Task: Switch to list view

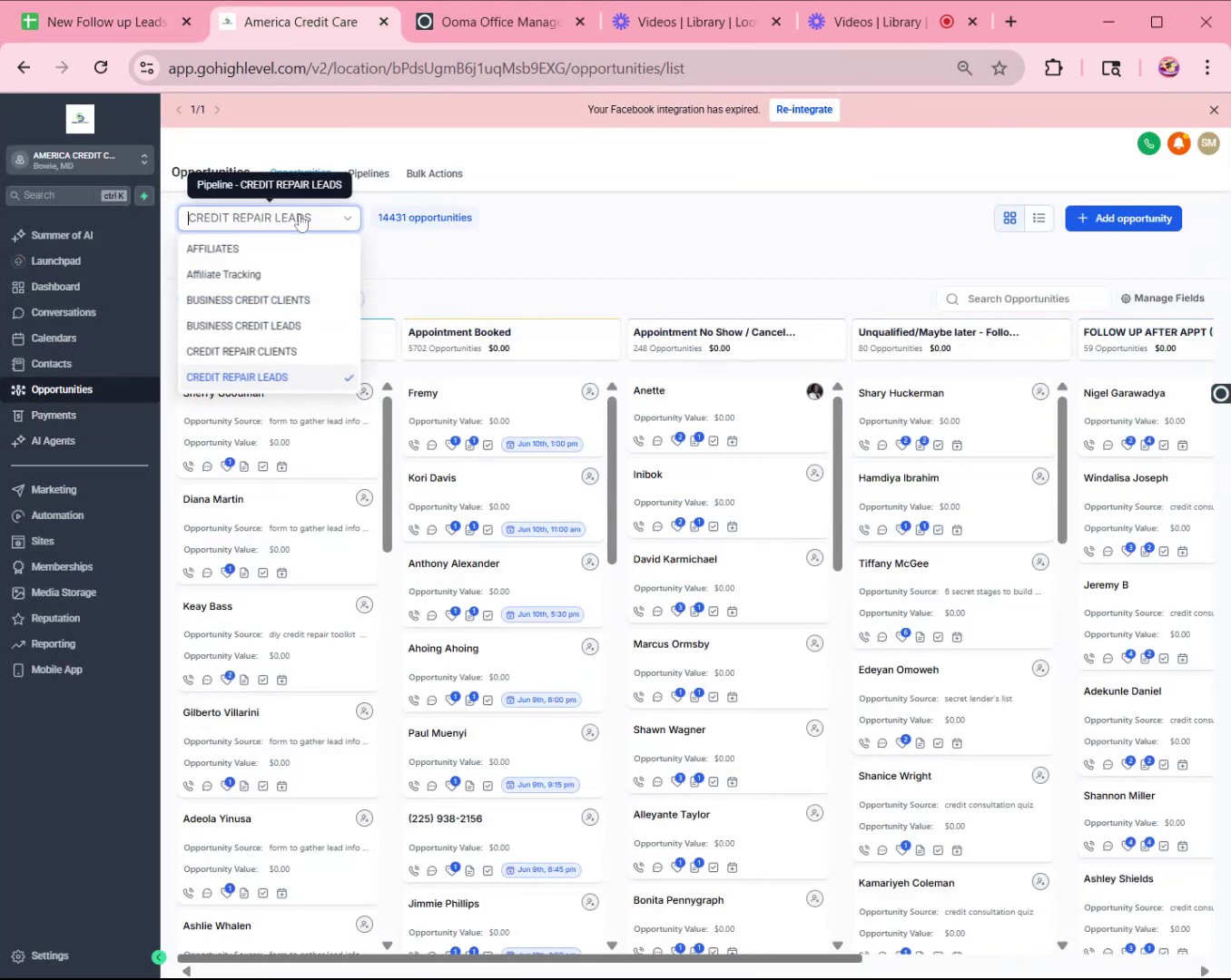Action: click(x=1039, y=219)
